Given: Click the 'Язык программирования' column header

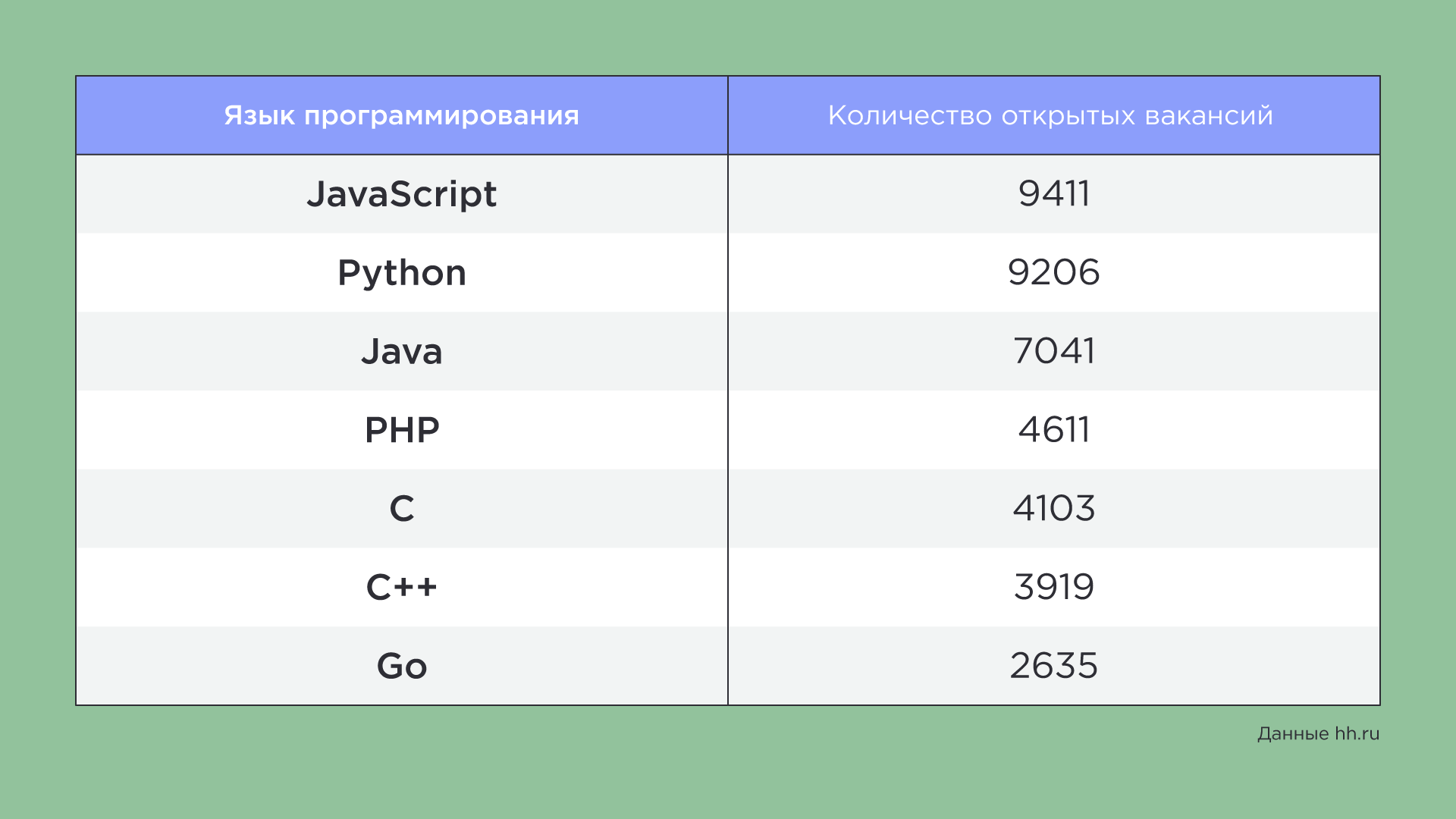Looking at the screenshot, I should (401, 115).
